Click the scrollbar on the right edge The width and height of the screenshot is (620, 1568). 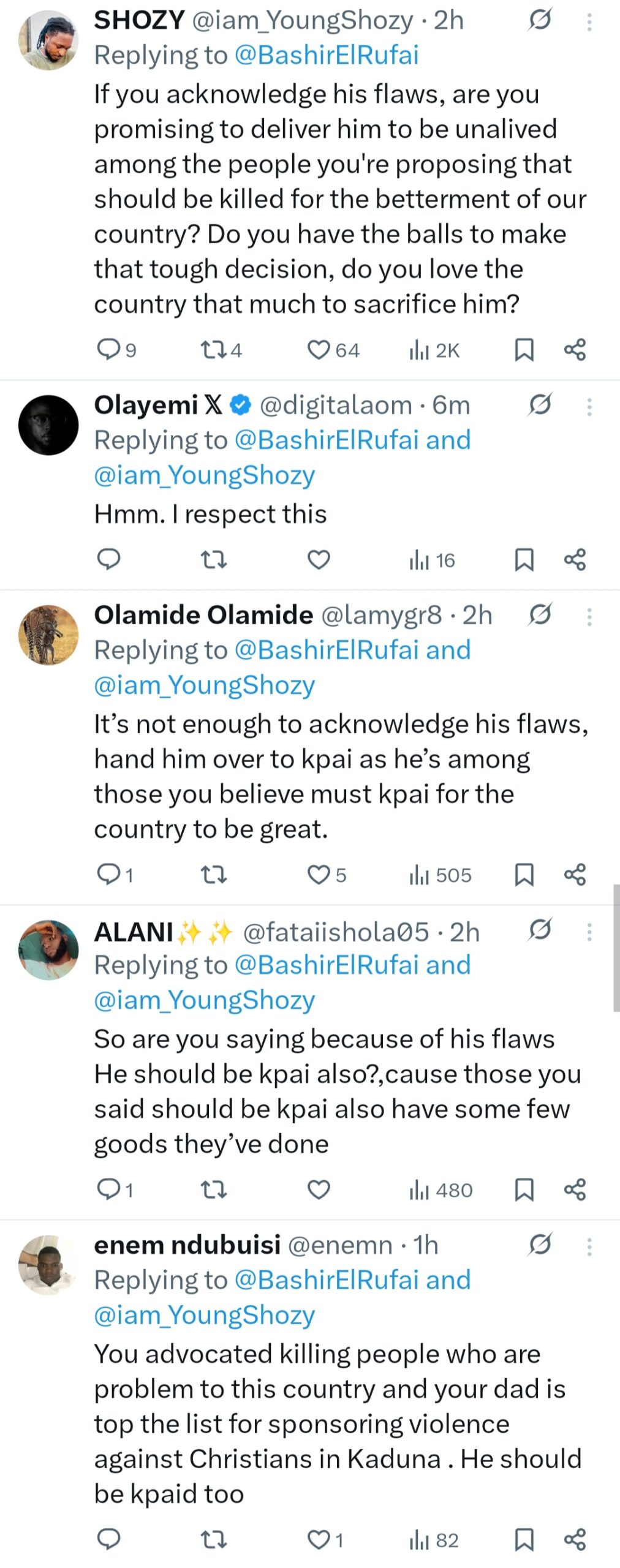click(x=616, y=949)
